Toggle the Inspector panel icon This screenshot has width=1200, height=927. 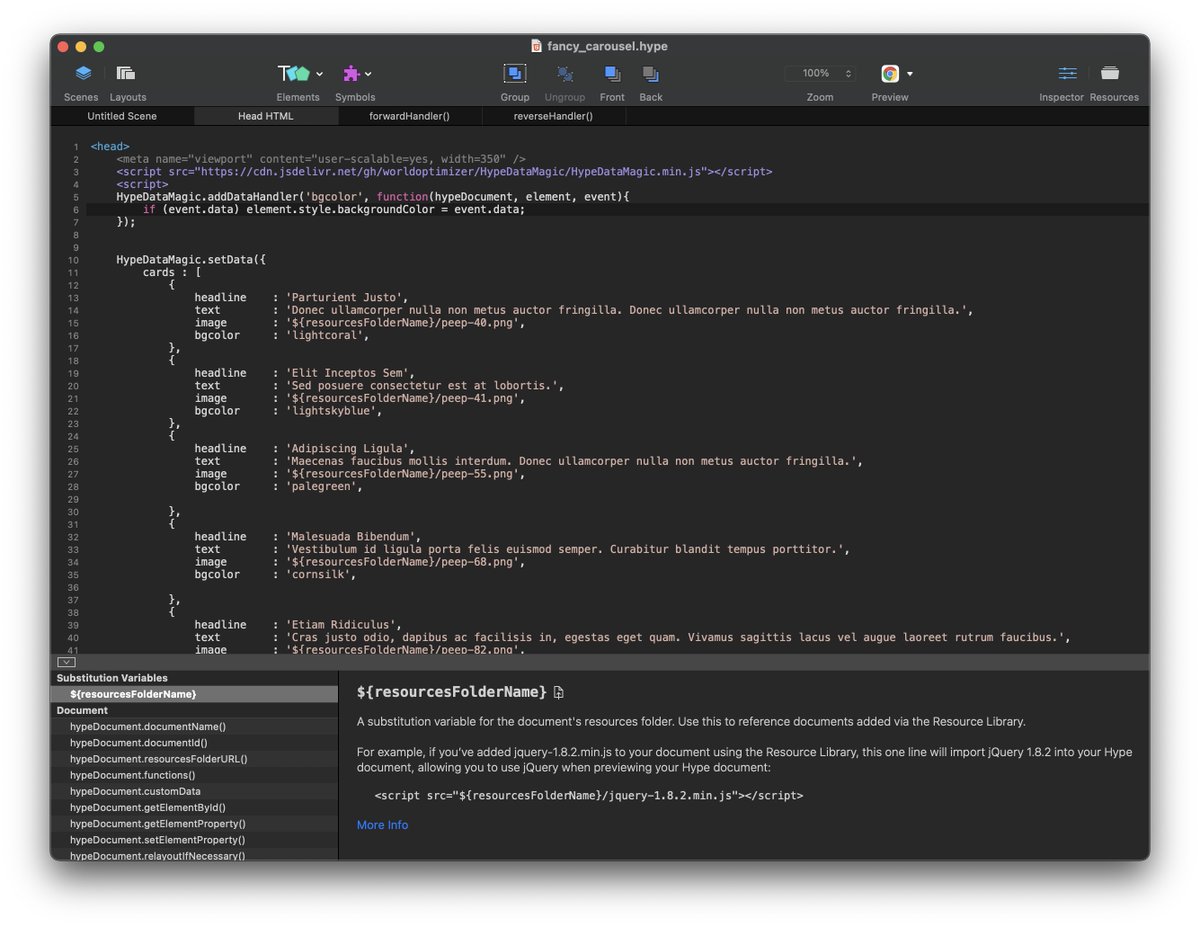(x=1068, y=73)
